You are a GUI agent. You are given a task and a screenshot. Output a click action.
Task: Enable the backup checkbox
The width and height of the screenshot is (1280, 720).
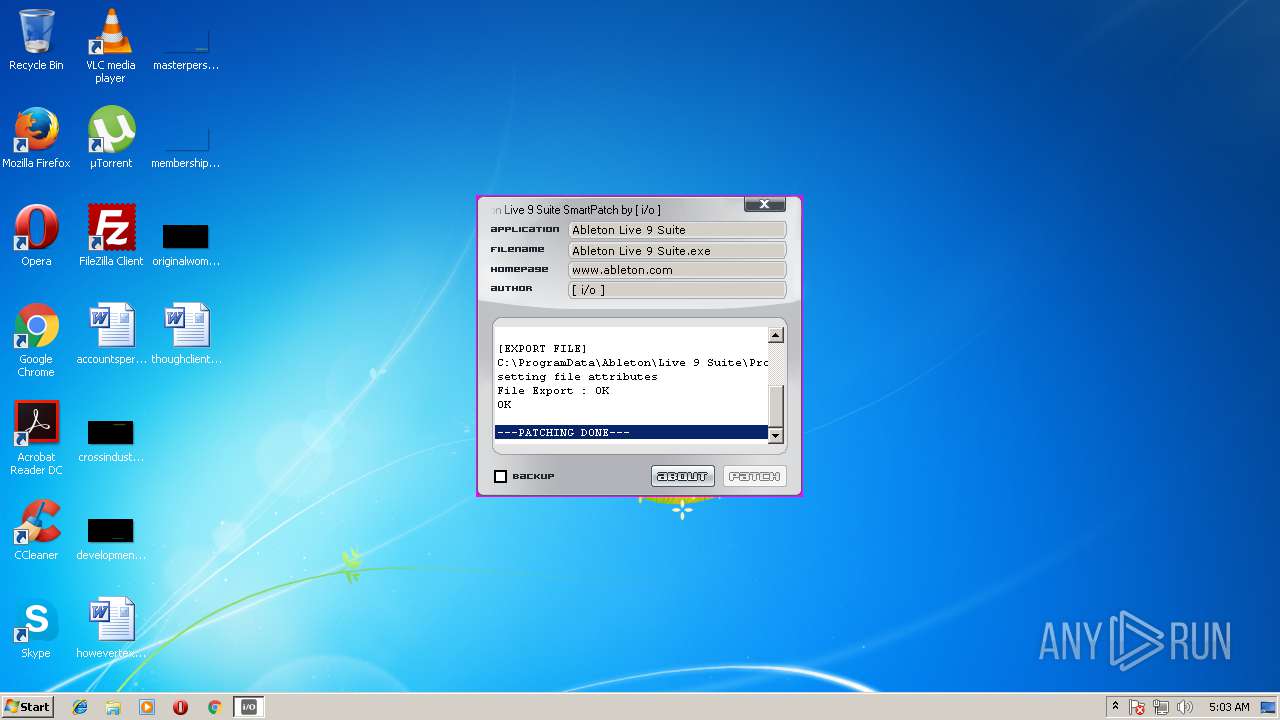[x=501, y=476]
